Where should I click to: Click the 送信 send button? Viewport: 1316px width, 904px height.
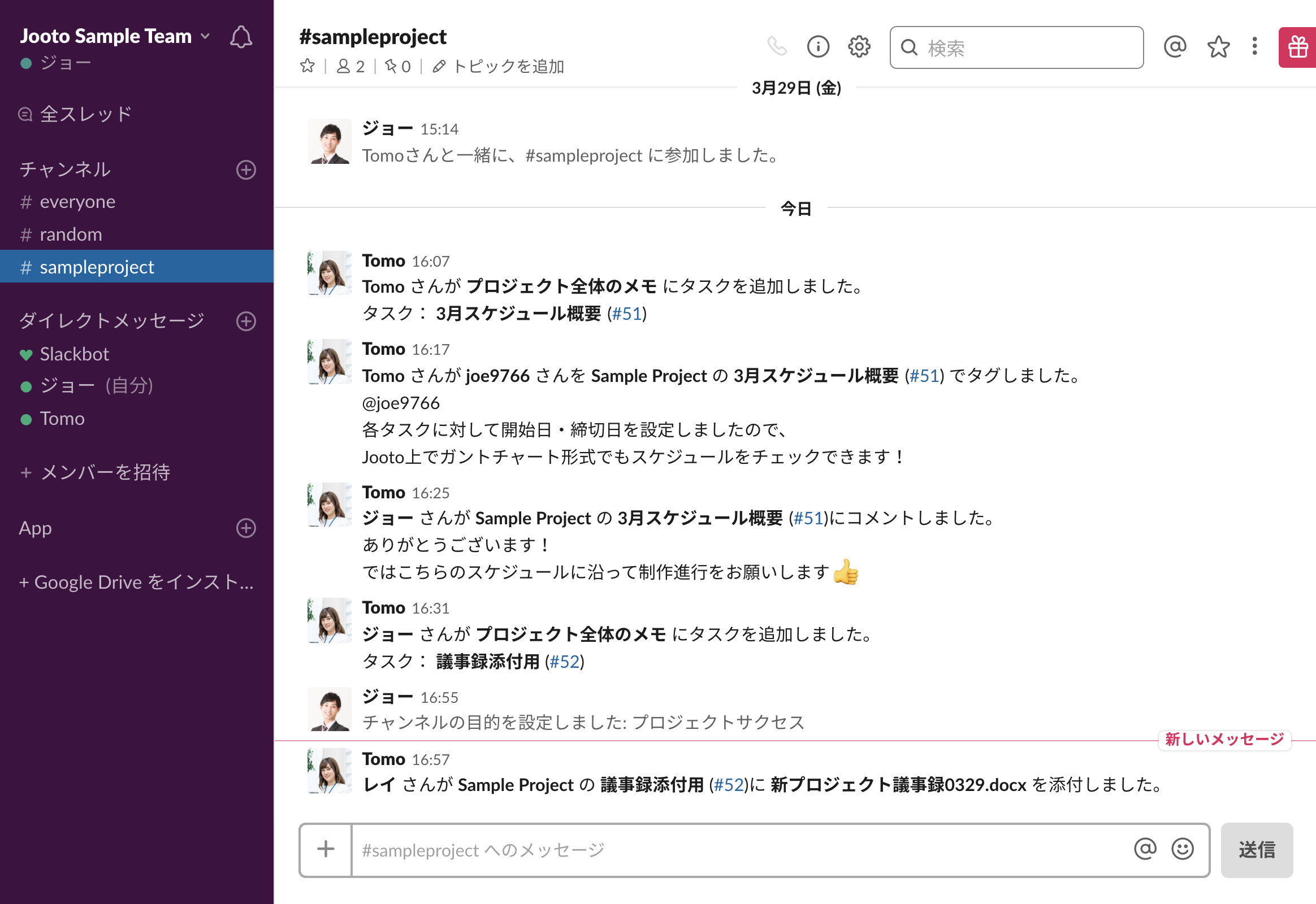click(1257, 850)
